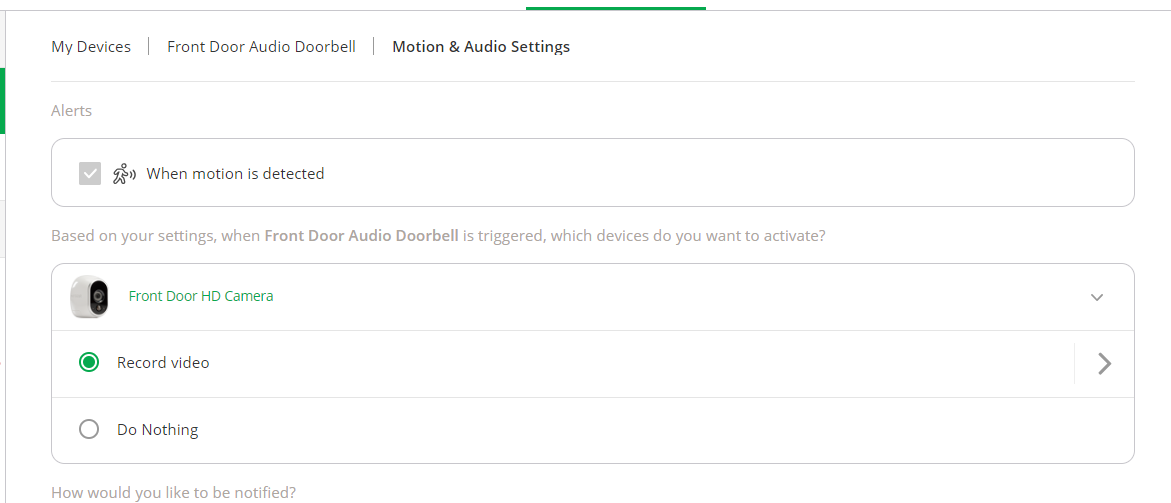Open Front Door Audio Doorbell breadcrumb
This screenshot has width=1171, height=503.
tap(261, 47)
